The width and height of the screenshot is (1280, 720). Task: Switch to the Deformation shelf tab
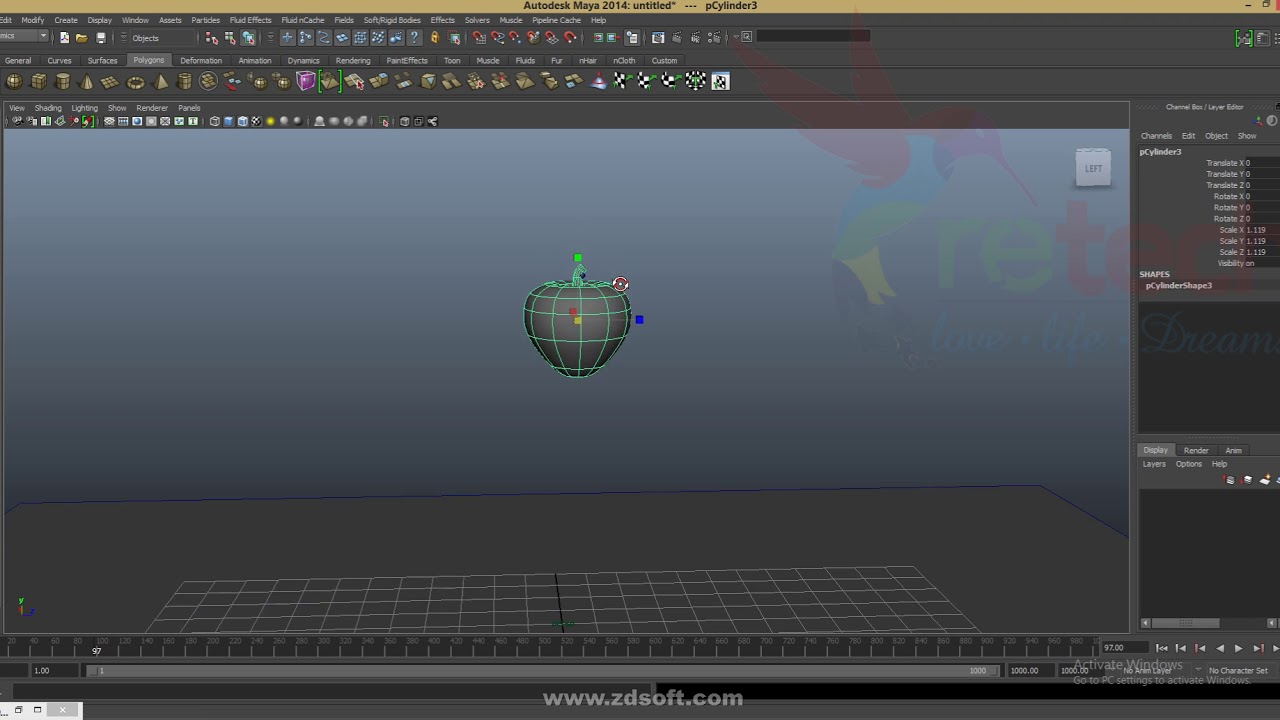201,61
